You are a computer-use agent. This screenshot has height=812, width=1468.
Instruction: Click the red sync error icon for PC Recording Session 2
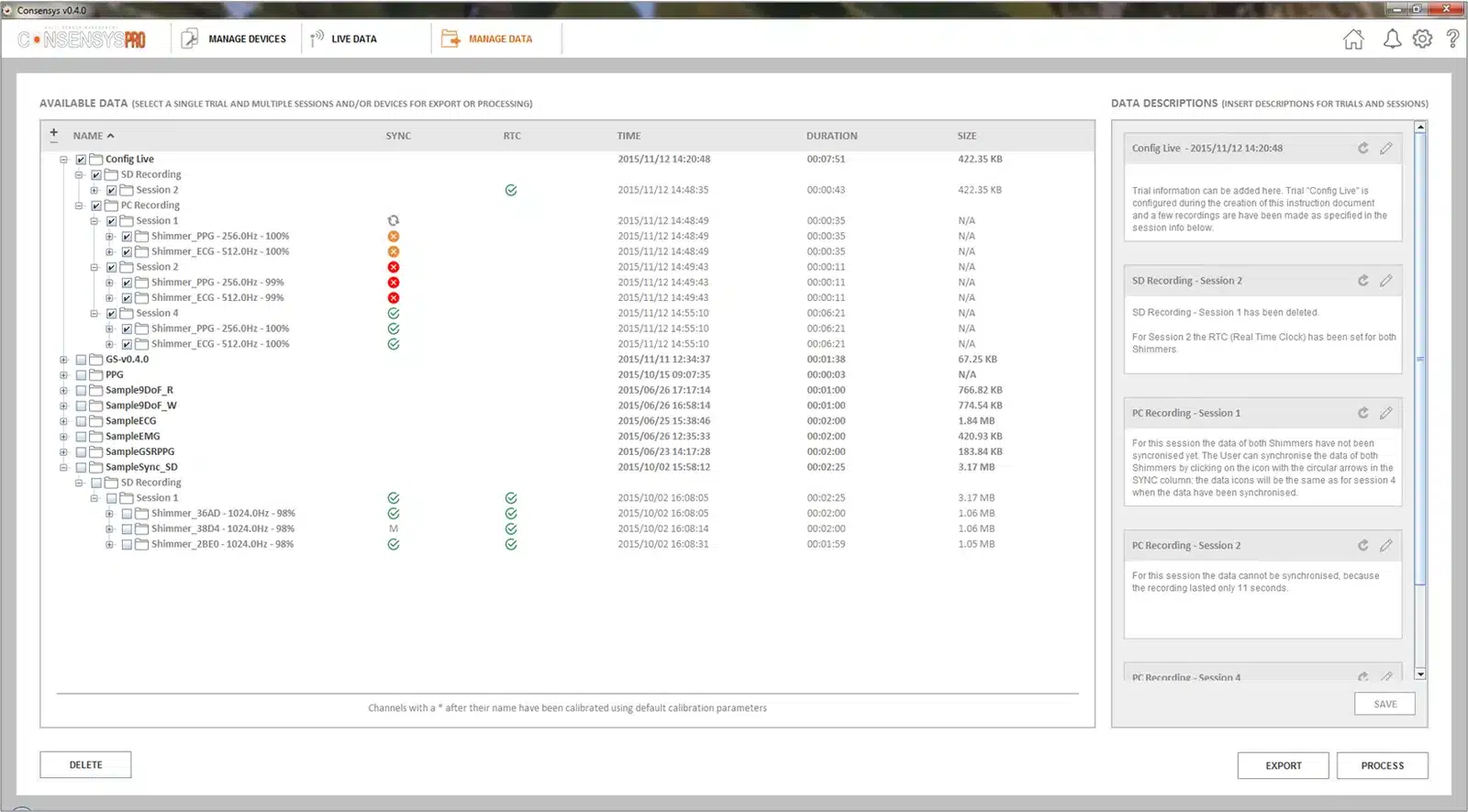click(x=394, y=267)
